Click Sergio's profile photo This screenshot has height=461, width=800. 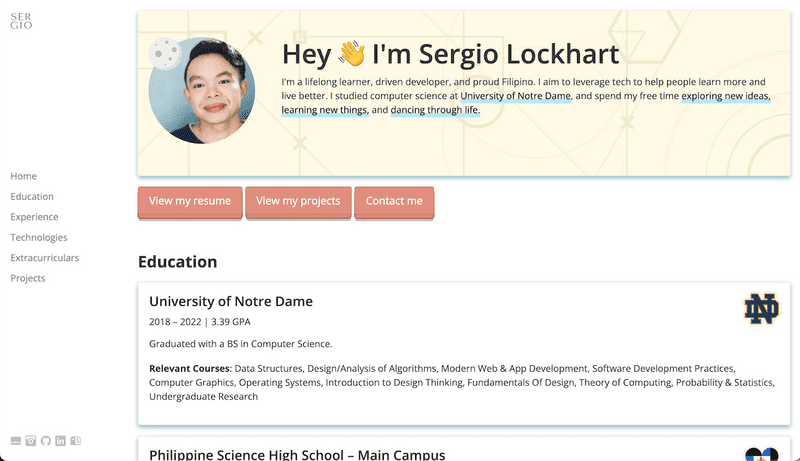pos(202,90)
